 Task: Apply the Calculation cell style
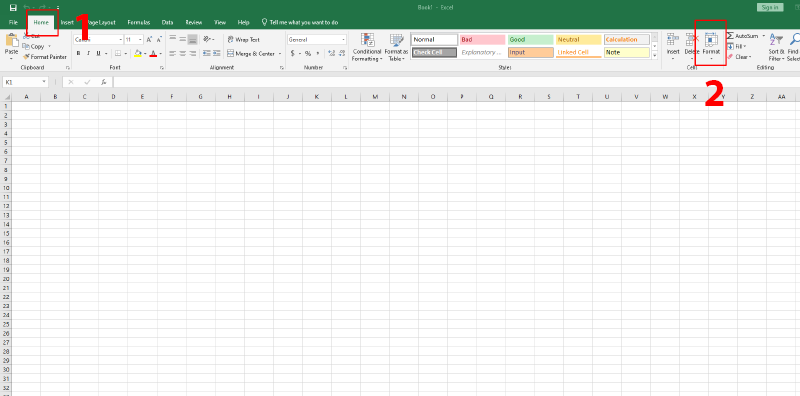point(627,39)
